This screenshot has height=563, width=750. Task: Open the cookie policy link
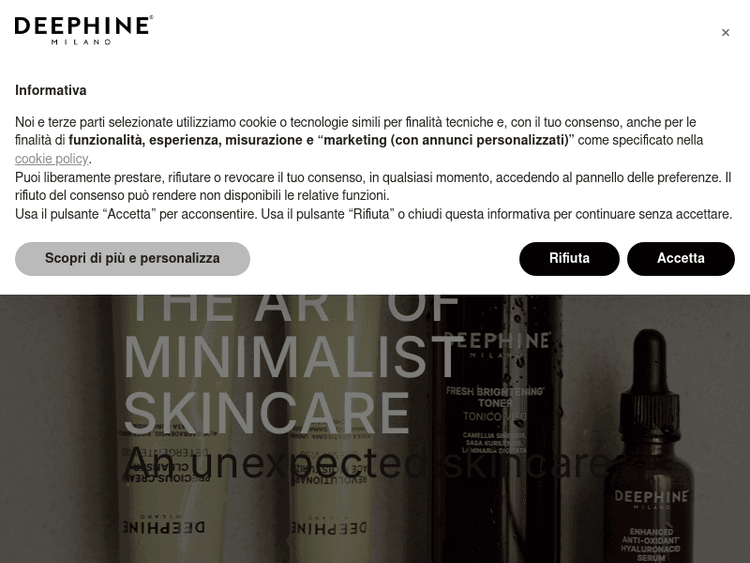pos(52,158)
